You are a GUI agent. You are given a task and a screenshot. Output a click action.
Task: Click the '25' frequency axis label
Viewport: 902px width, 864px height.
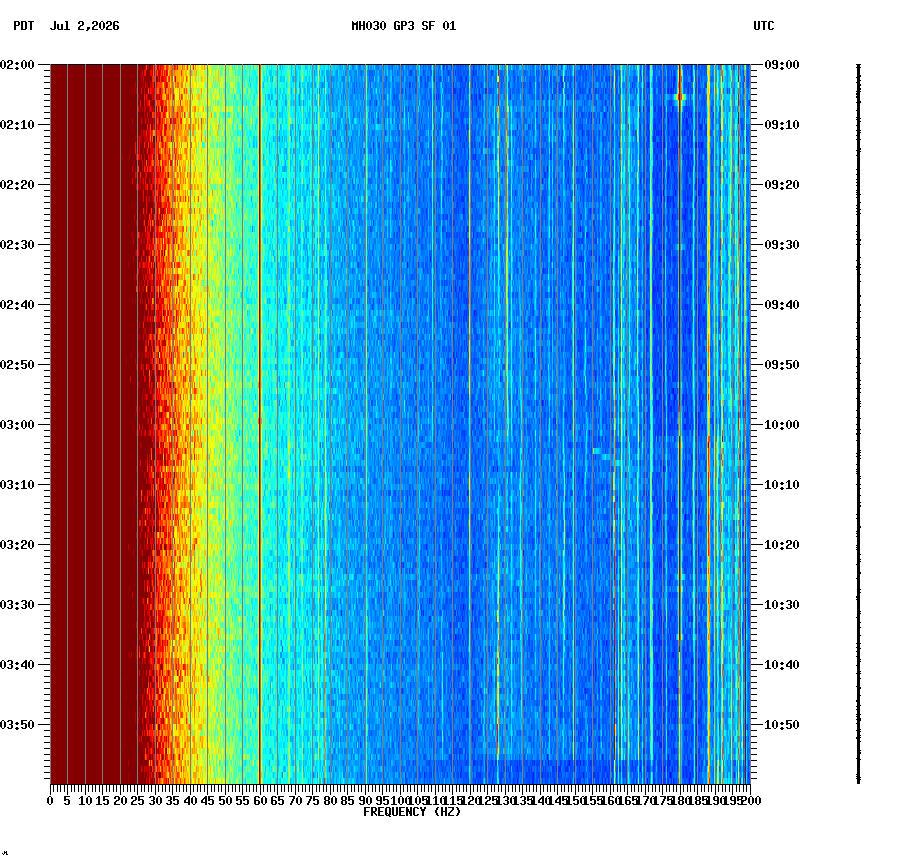[x=137, y=801]
